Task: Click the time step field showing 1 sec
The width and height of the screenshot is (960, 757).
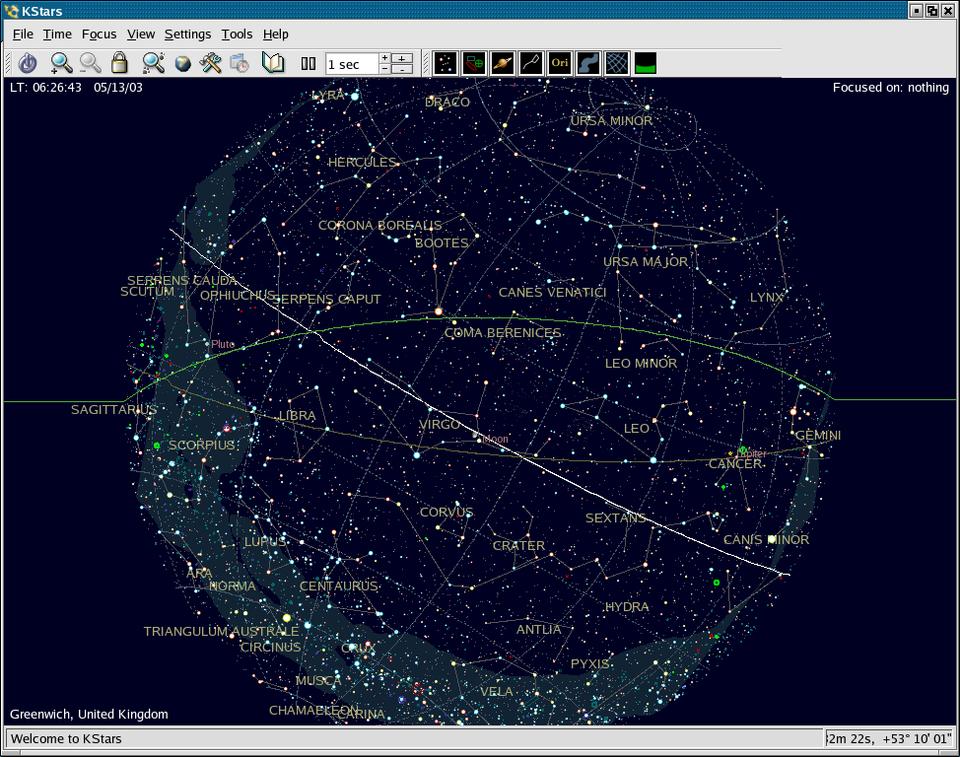Action: (351, 64)
